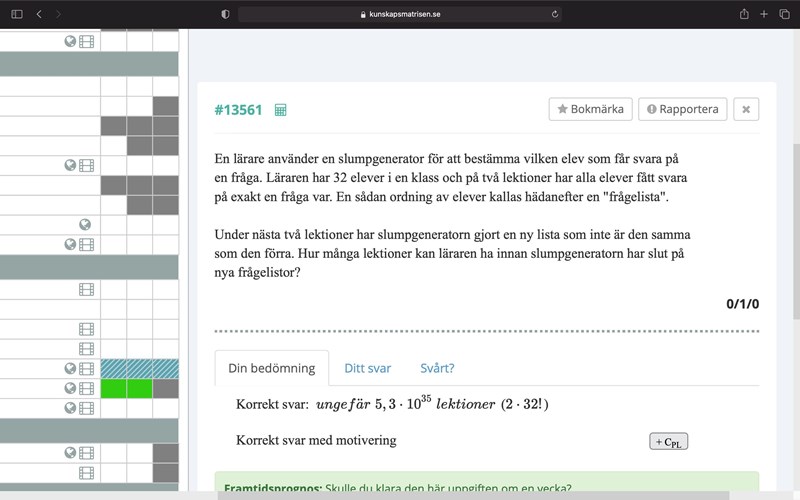Image resolution: width=800 pixels, height=500 pixels.
Task: Click the film icon in the striped-cell row
Action: click(87, 369)
